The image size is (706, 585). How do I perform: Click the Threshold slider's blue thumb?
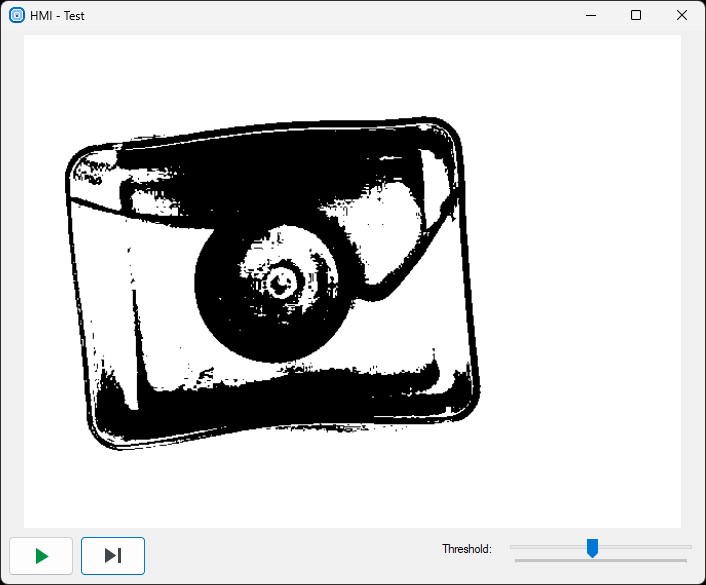[x=592, y=547]
